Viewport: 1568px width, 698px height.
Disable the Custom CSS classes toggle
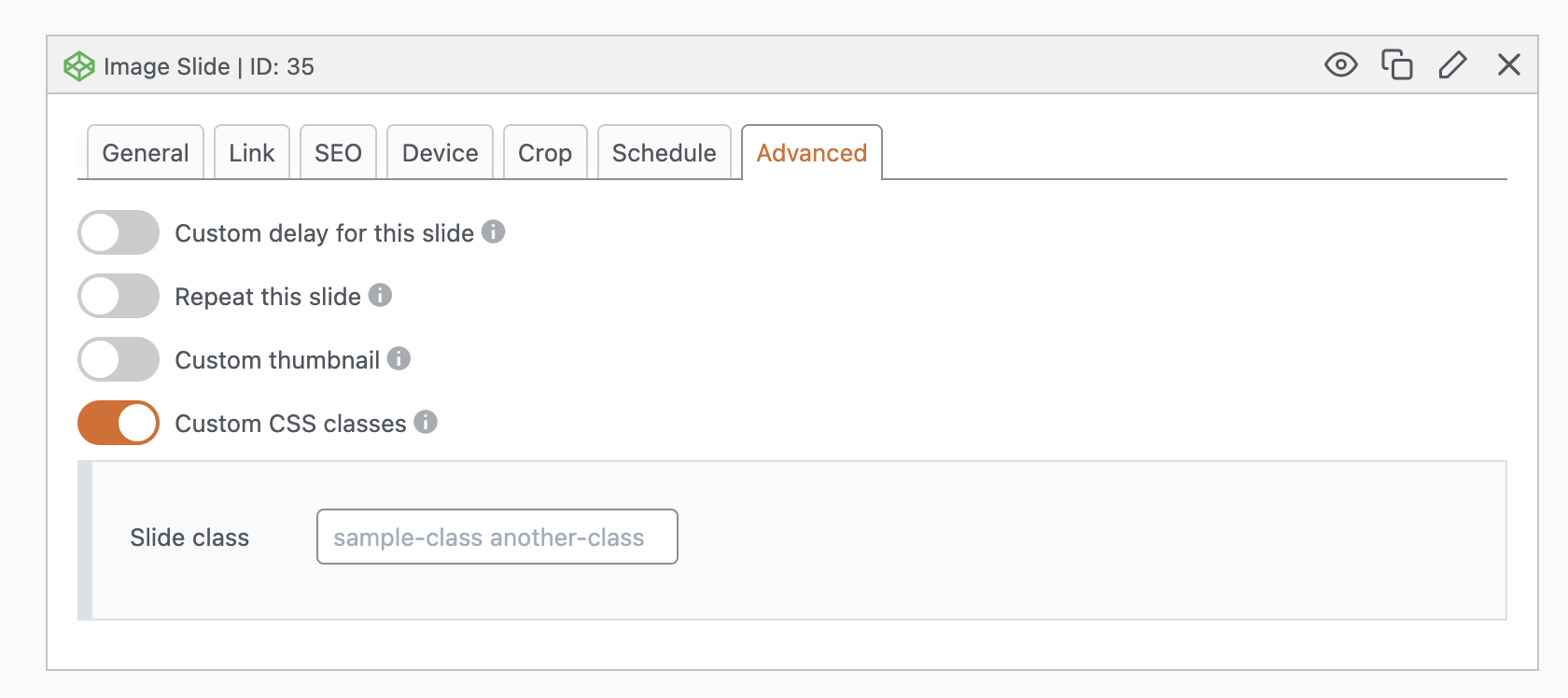click(x=119, y=423)
